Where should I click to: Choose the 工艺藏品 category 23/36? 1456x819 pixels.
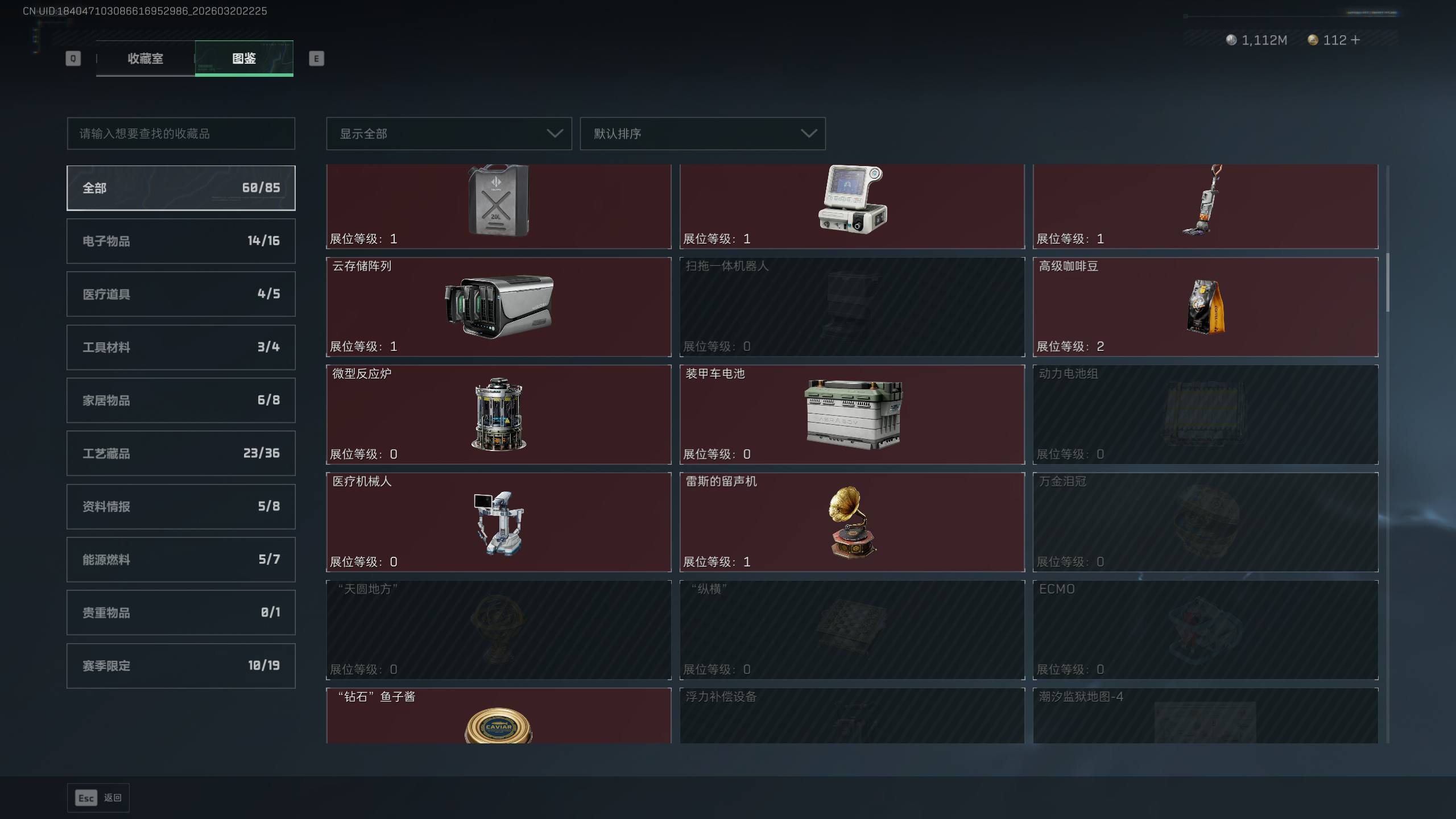(181, 453)
